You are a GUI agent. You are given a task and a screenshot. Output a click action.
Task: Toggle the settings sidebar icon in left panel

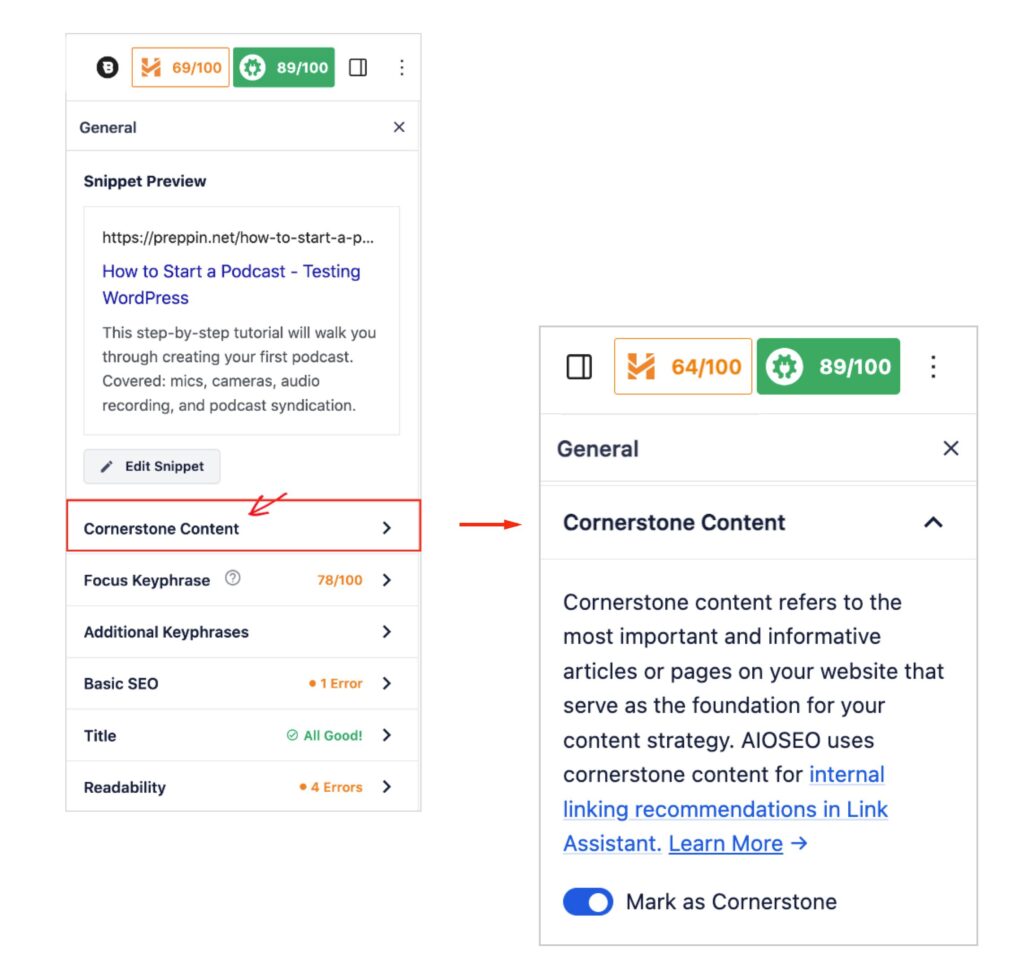[x=358, y=67]
